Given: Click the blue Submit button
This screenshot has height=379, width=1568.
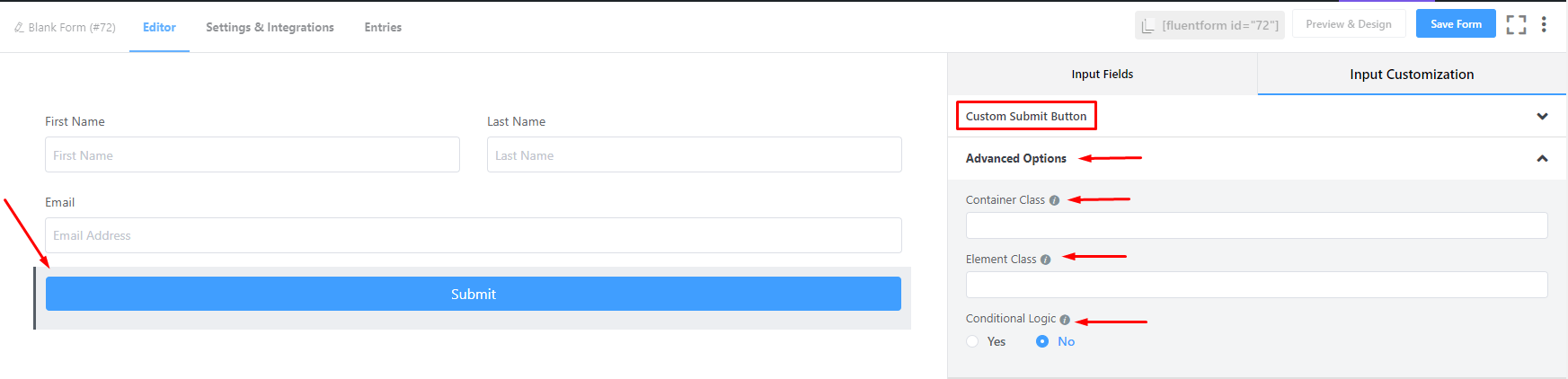Looking at the screenshot, I should [x=473, y=294].
